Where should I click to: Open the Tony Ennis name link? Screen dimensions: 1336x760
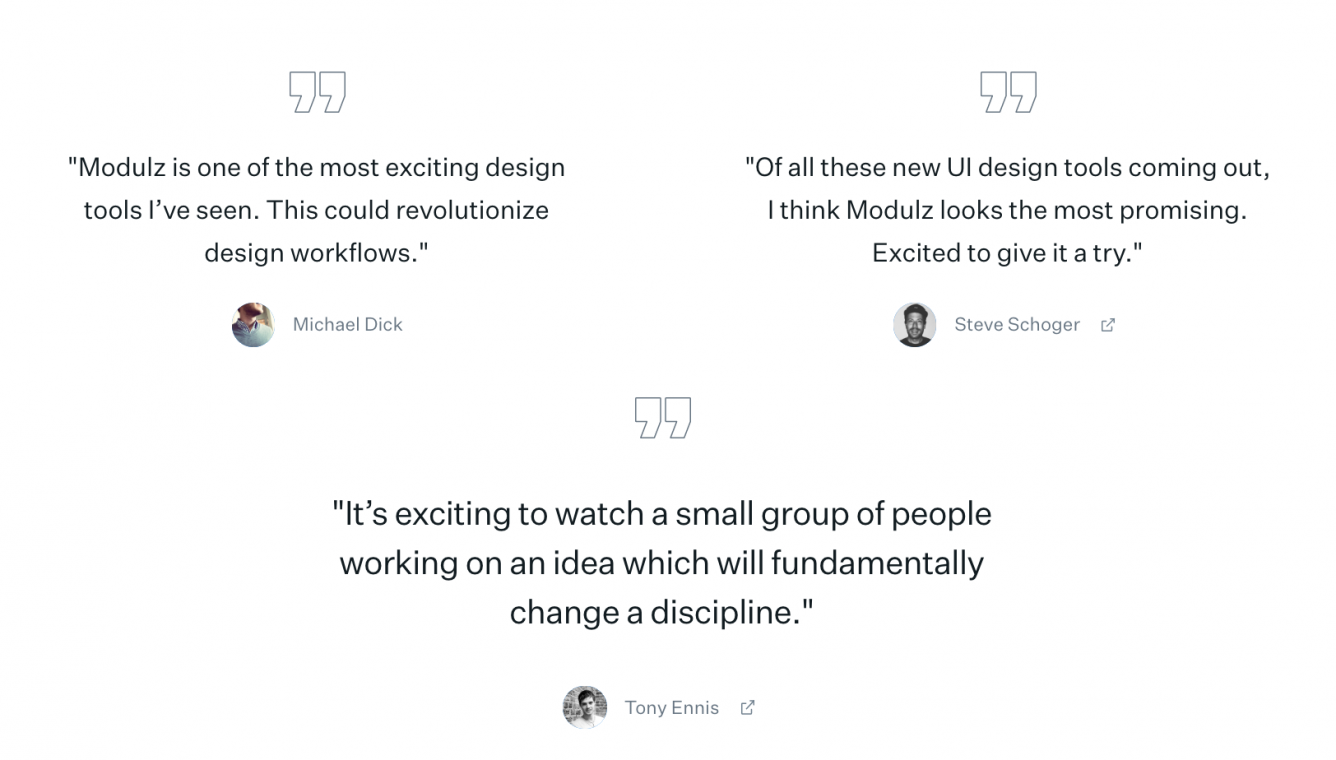click(671, 708)
